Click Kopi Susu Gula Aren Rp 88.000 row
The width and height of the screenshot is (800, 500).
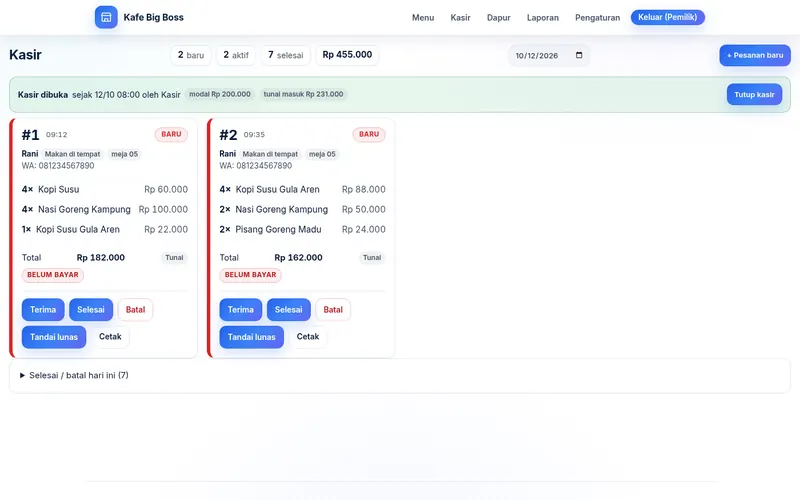[x=303, y=189]
